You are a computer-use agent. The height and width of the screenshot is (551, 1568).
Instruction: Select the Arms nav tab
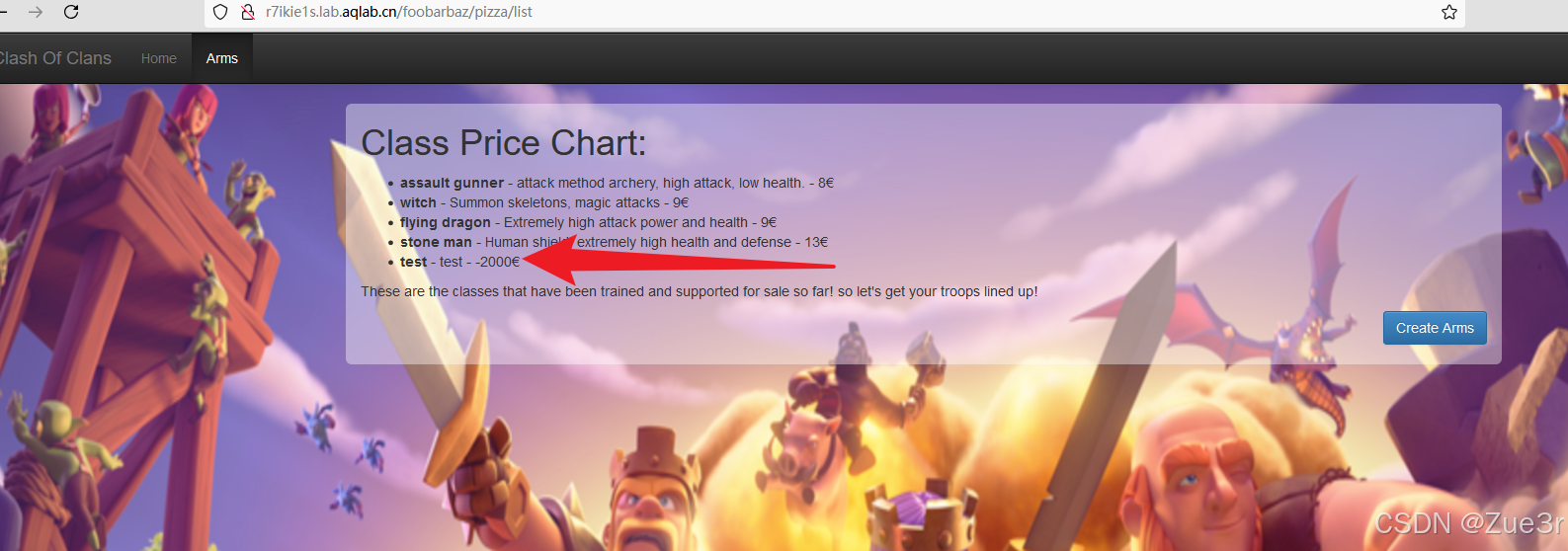point(222,58)
